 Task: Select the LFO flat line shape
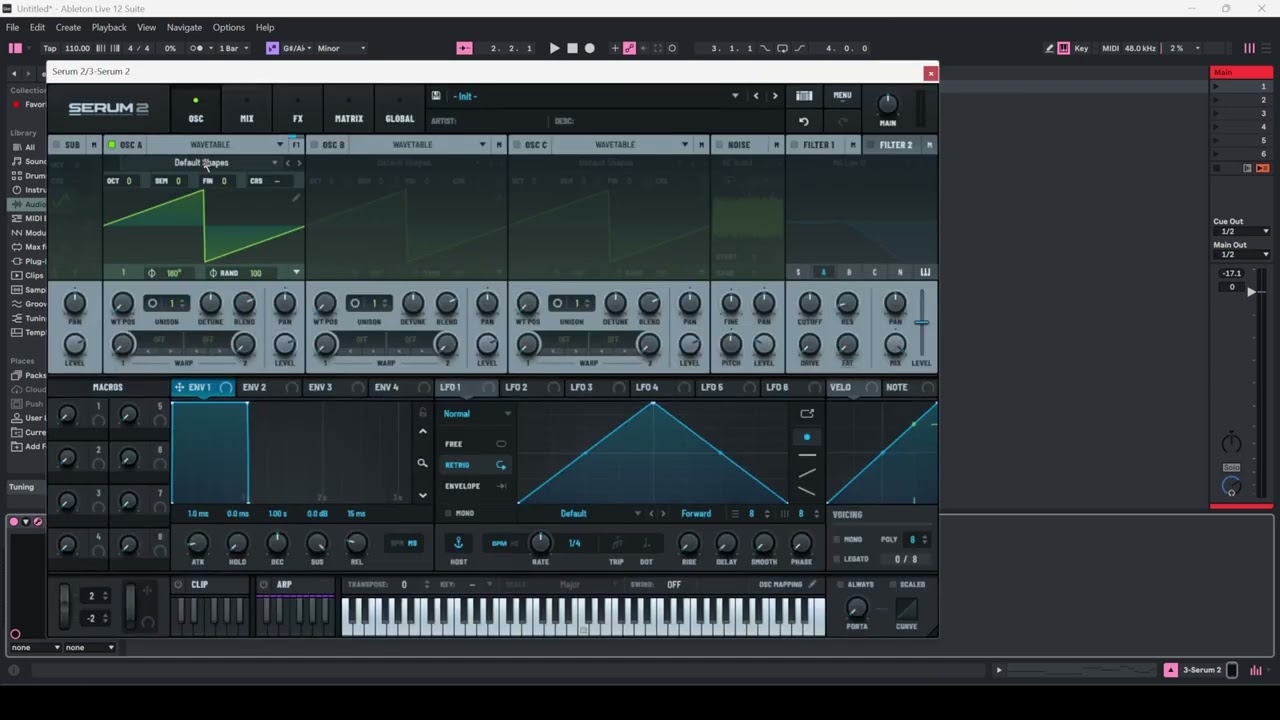tap(807, 455)
